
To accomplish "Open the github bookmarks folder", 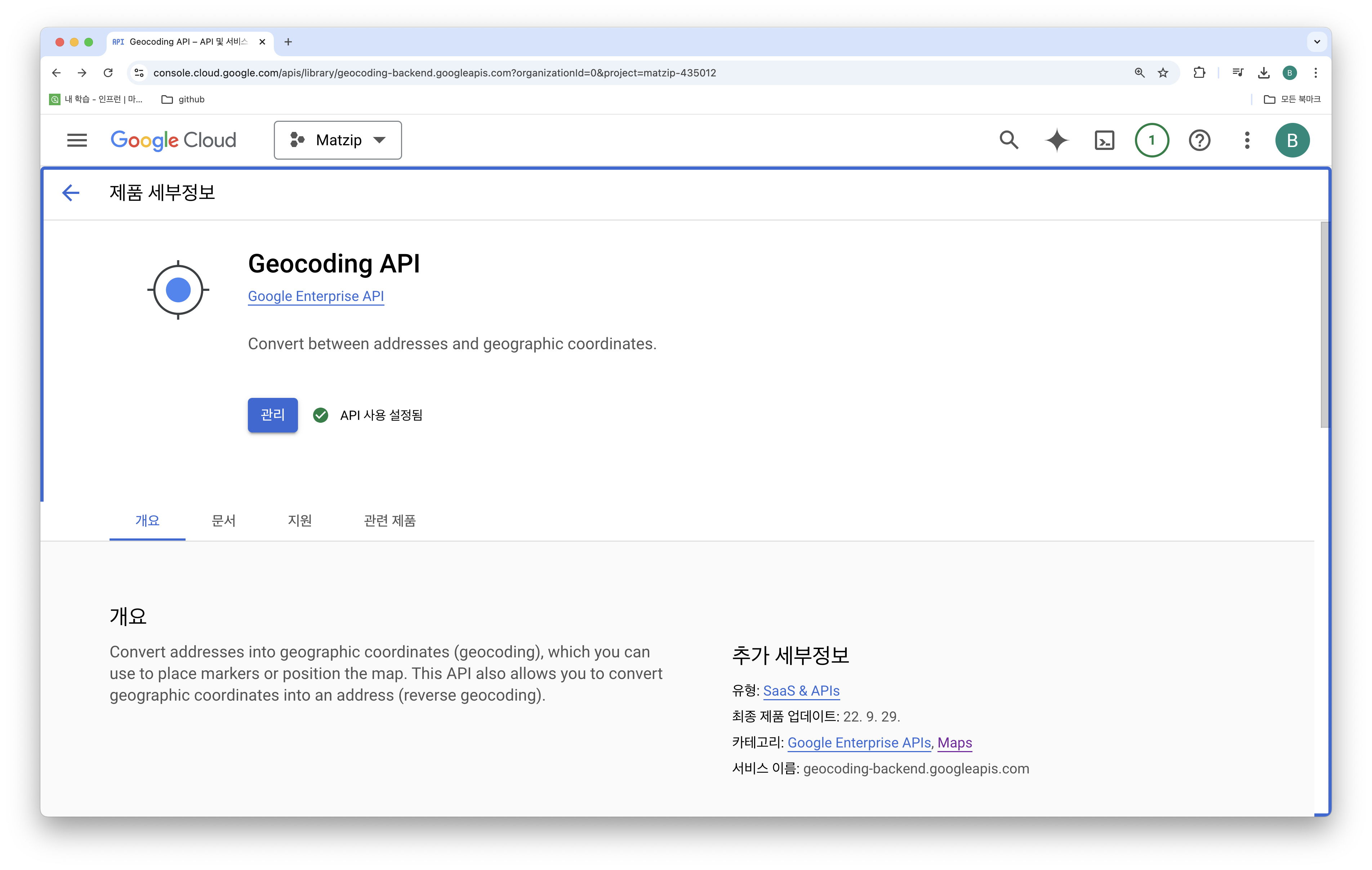I will (x=183, y=99).
